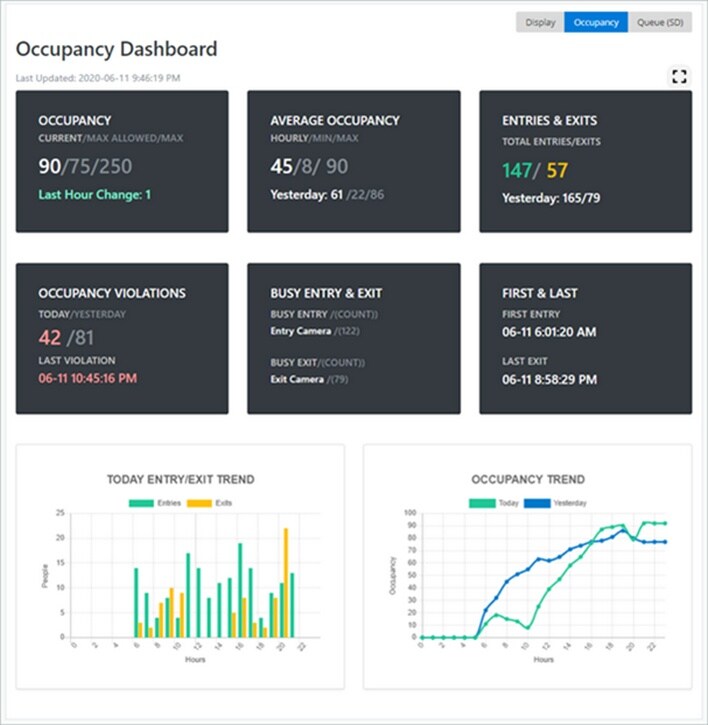Image resolution: width=708 pixels, height=725 pixels.
Task: Click the red last violation timestamp
Action: click(88, 379)
